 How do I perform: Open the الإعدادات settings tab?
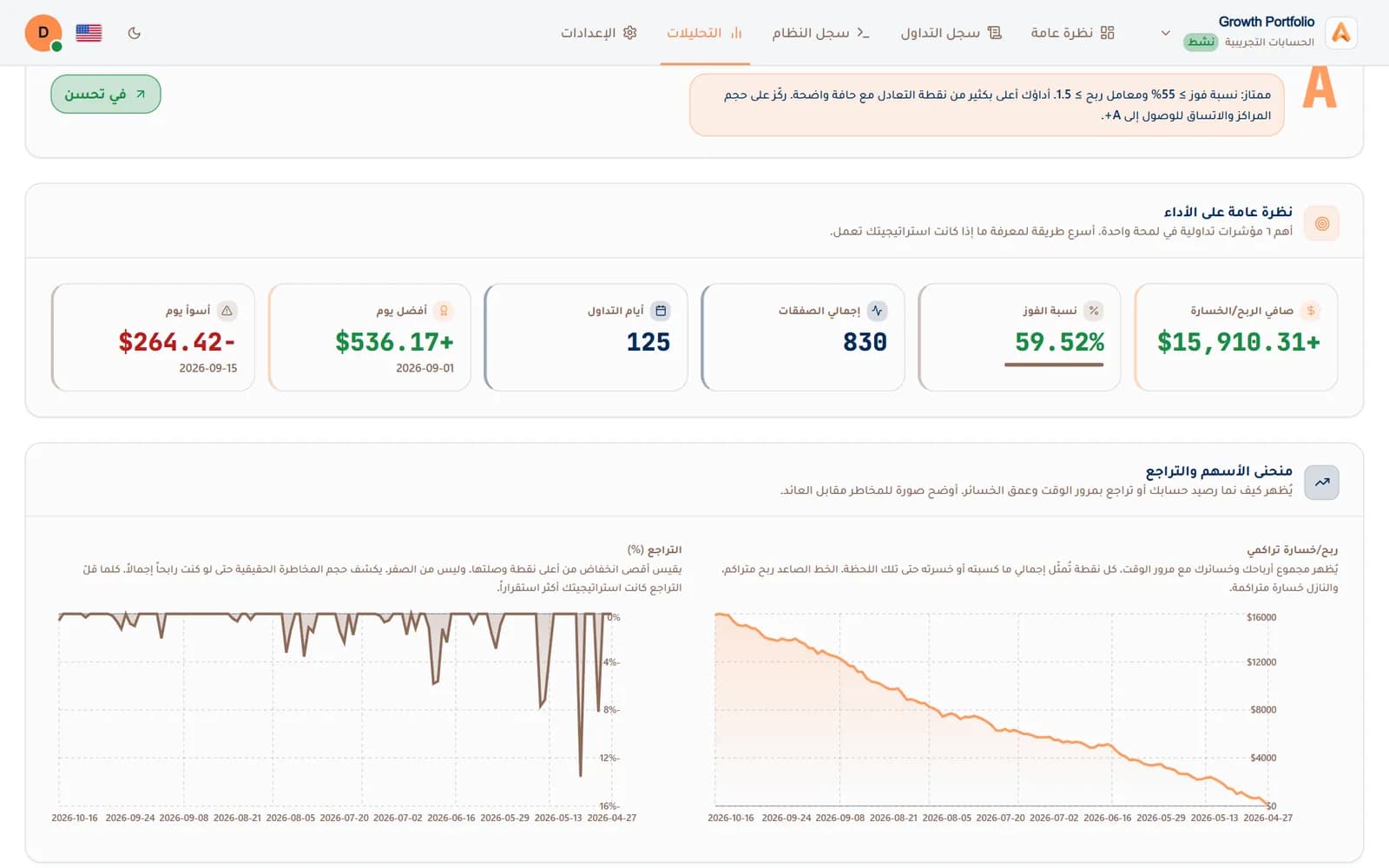(x=599, y=33)
